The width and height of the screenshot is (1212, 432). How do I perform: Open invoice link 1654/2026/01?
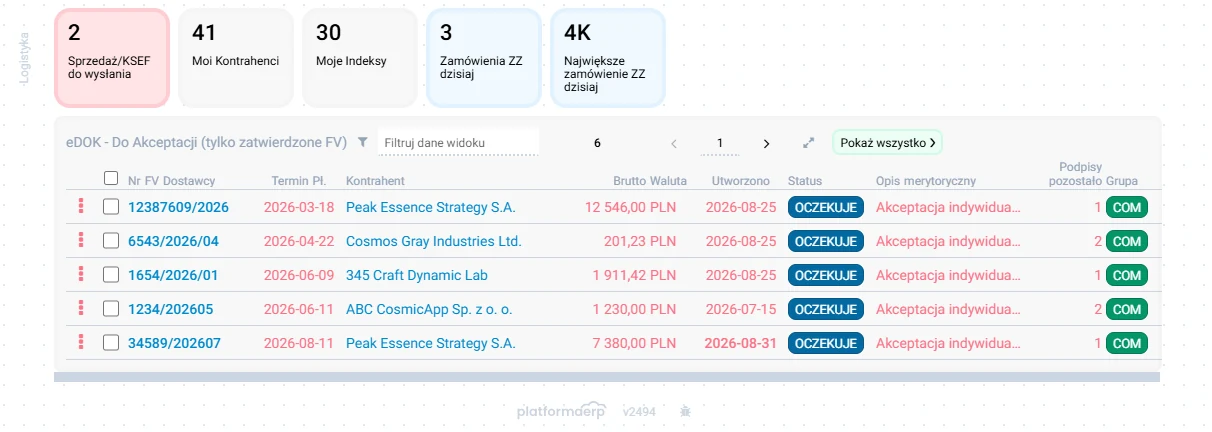173,275
